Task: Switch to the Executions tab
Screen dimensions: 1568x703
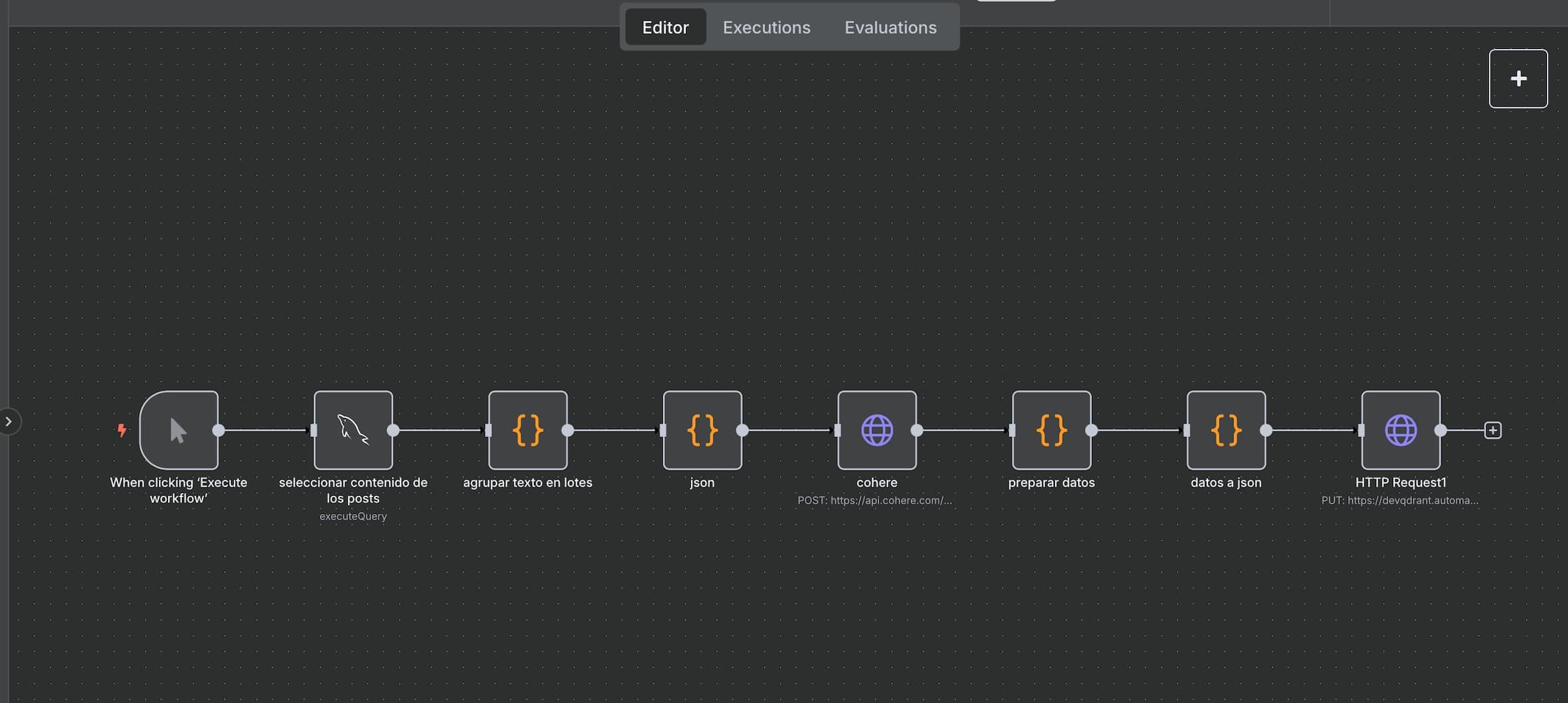Action: pos(766,27)
